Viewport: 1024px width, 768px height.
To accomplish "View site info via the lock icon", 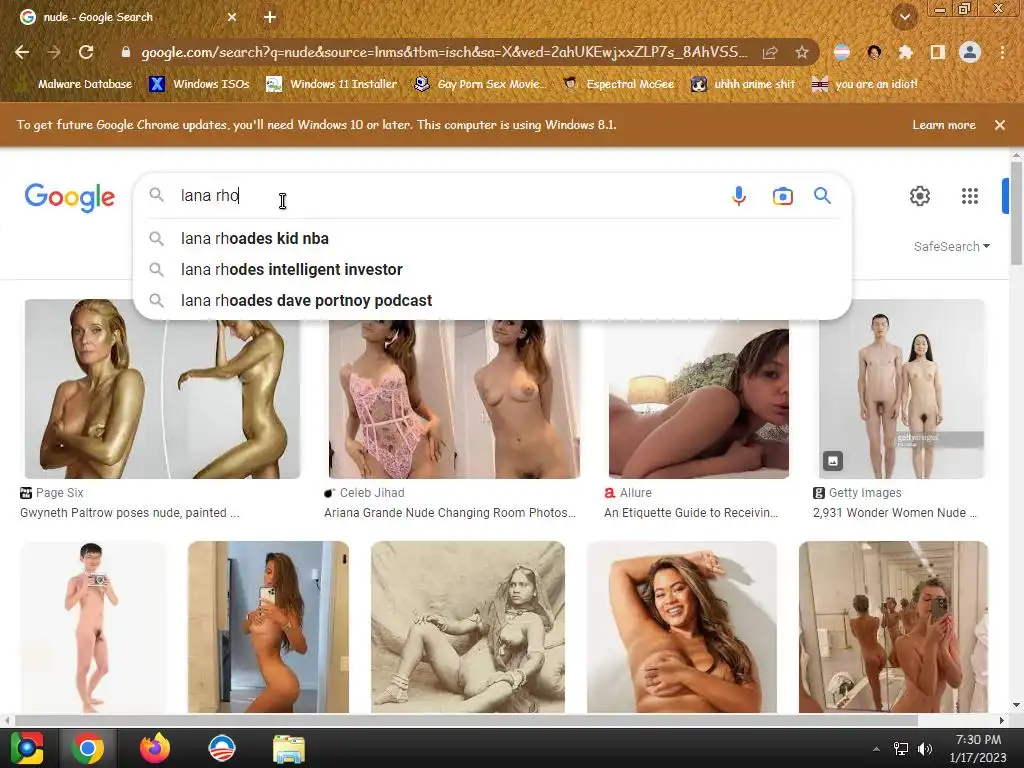I will point(126,52).
